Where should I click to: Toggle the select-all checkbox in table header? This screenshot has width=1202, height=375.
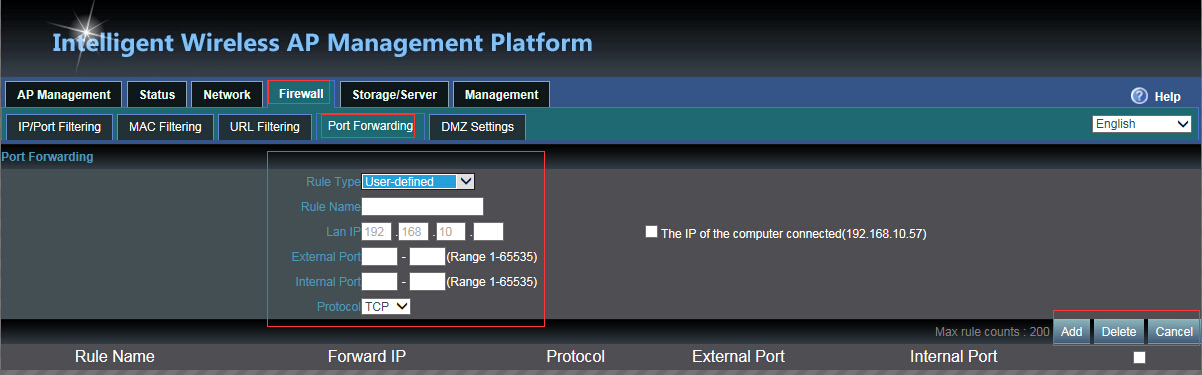click(x=1139, y=357)
